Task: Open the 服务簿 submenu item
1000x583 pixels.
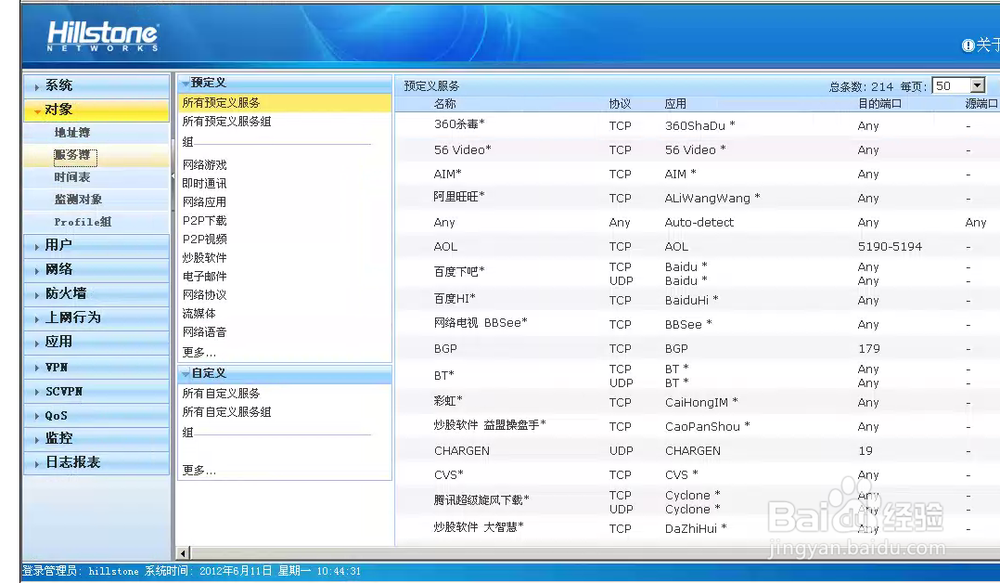Action: pos(74,155)
